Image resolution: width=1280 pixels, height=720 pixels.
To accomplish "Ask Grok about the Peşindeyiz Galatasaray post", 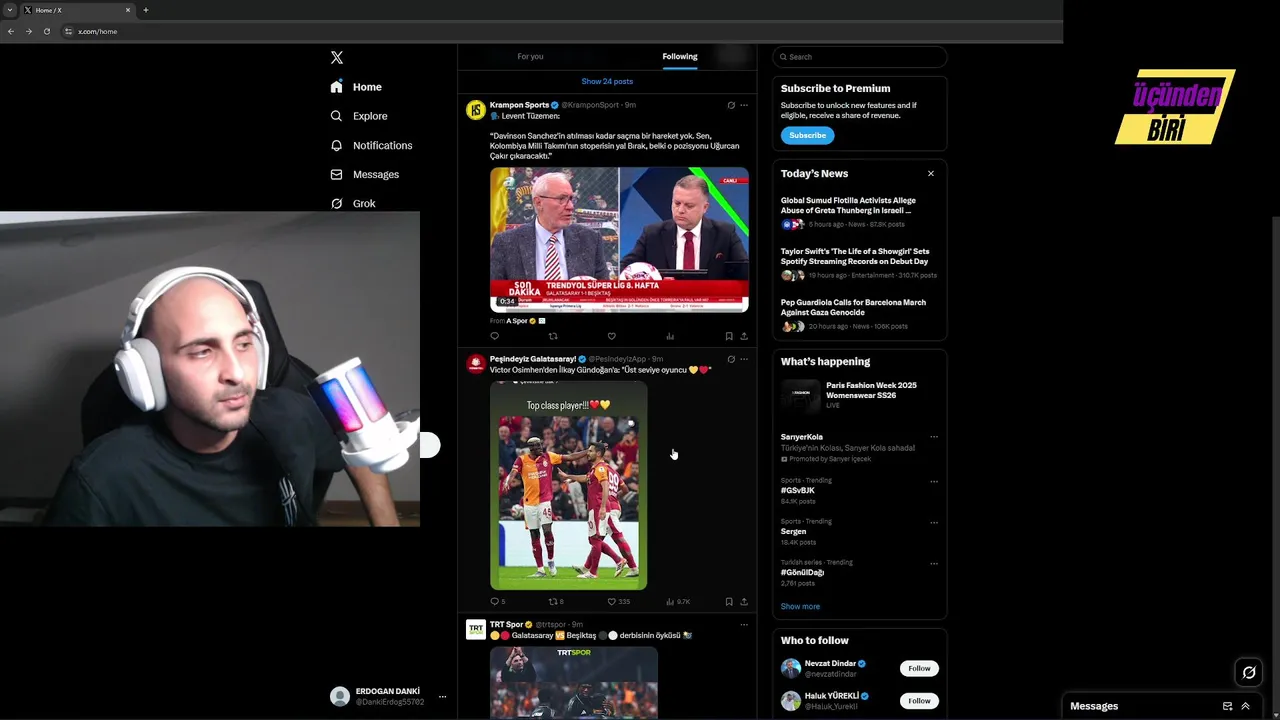I will tap(731, 359).
